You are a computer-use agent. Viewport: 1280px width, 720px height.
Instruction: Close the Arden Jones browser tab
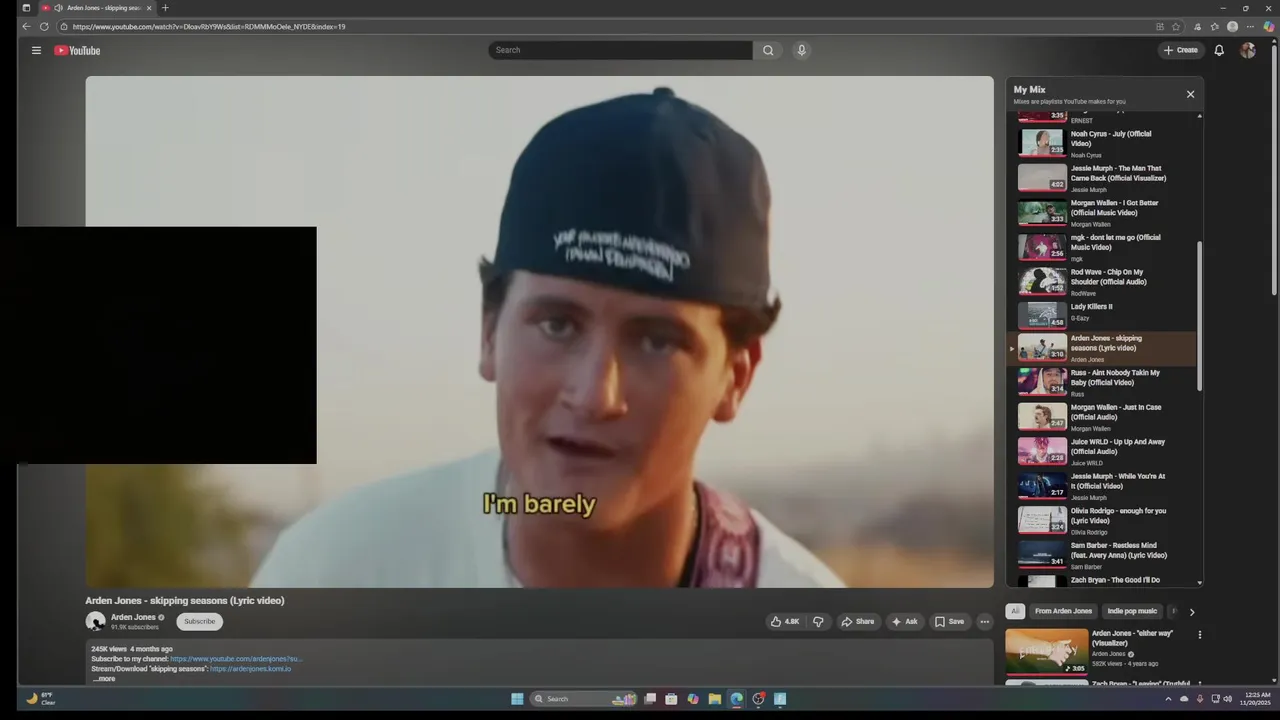click(148, 8)
